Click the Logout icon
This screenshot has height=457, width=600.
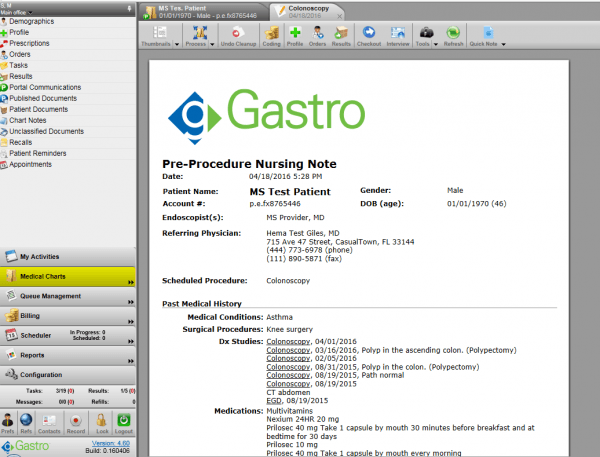124,423
